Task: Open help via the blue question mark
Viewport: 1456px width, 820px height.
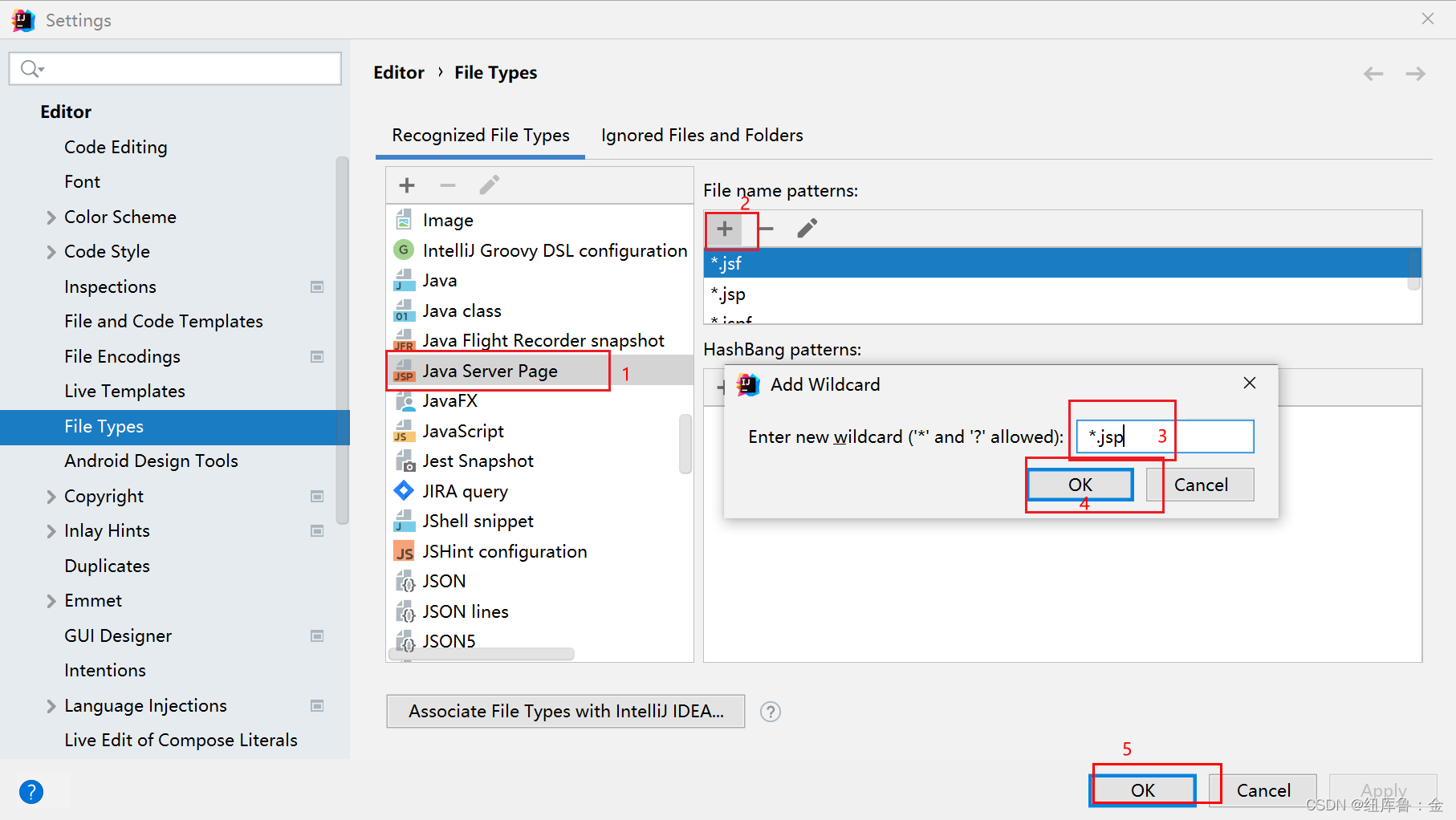Action: 31,792
